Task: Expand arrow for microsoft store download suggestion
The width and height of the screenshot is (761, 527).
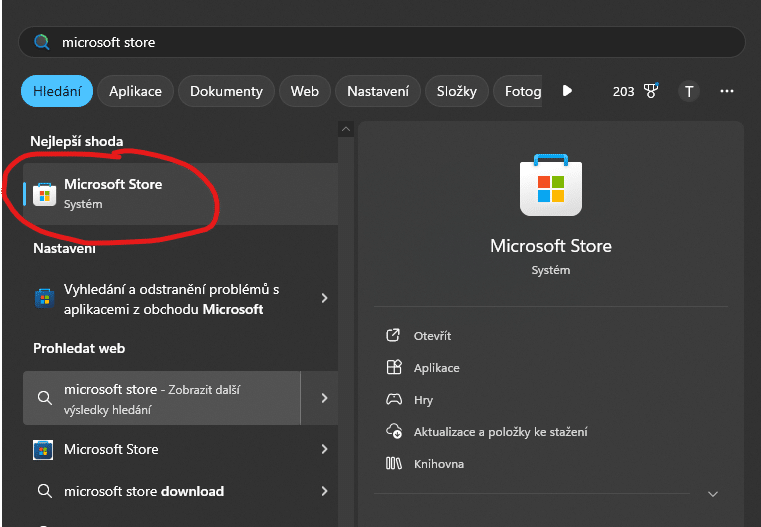Action: (324, 491)
